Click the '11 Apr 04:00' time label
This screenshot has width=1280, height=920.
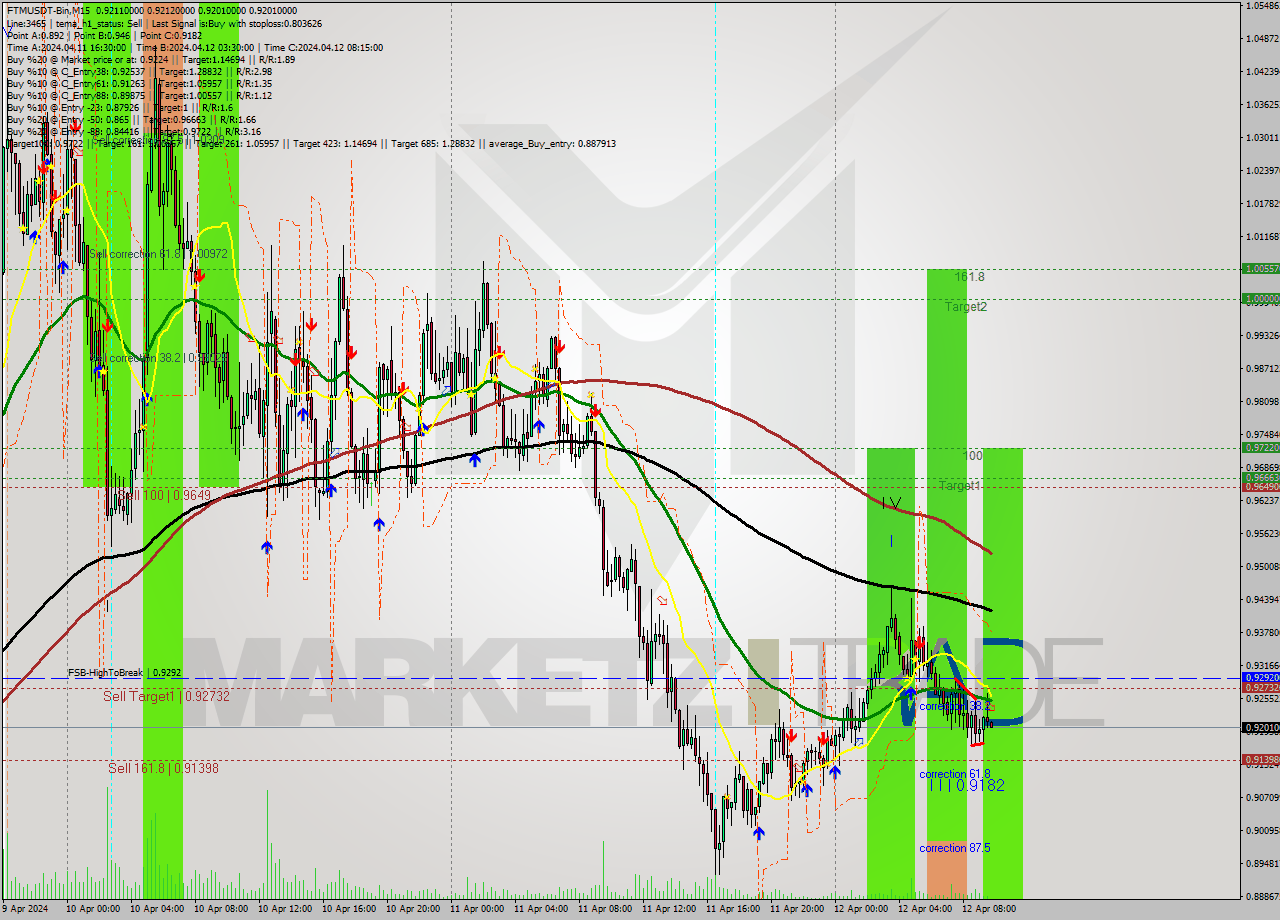coord(540,909)
